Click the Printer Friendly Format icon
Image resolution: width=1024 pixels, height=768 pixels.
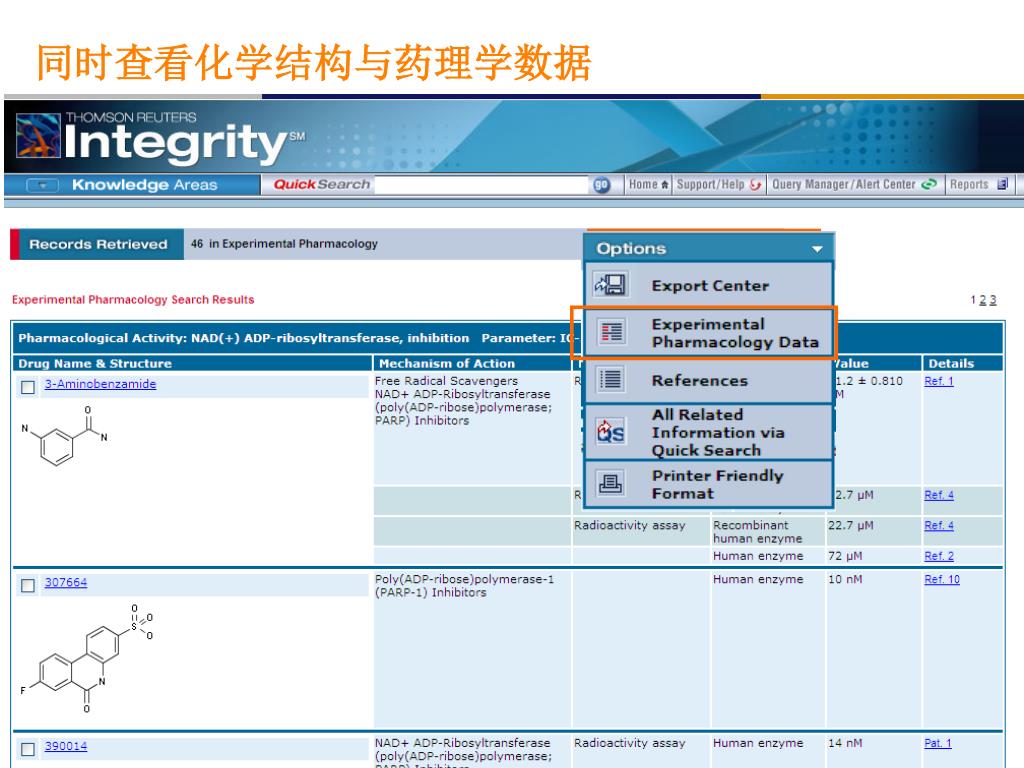pyautogui.click(x=611, y=484)
